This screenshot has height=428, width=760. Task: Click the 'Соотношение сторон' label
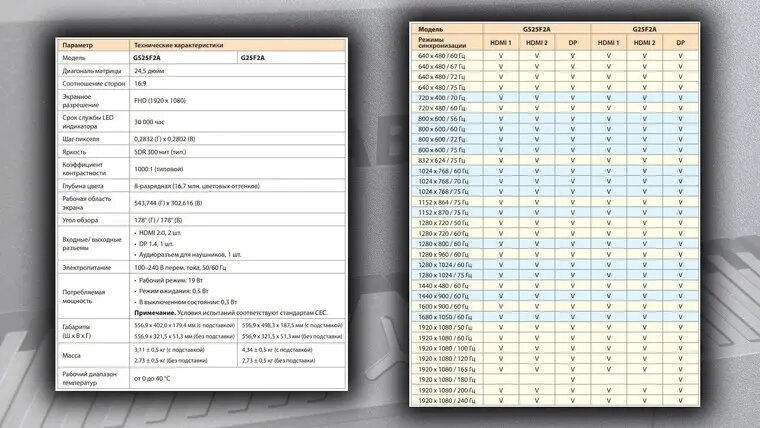click(94, 83)
